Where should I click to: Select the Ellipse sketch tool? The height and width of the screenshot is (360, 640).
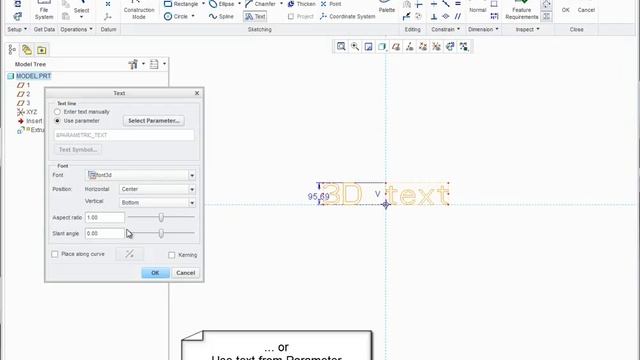coord(222,4)
